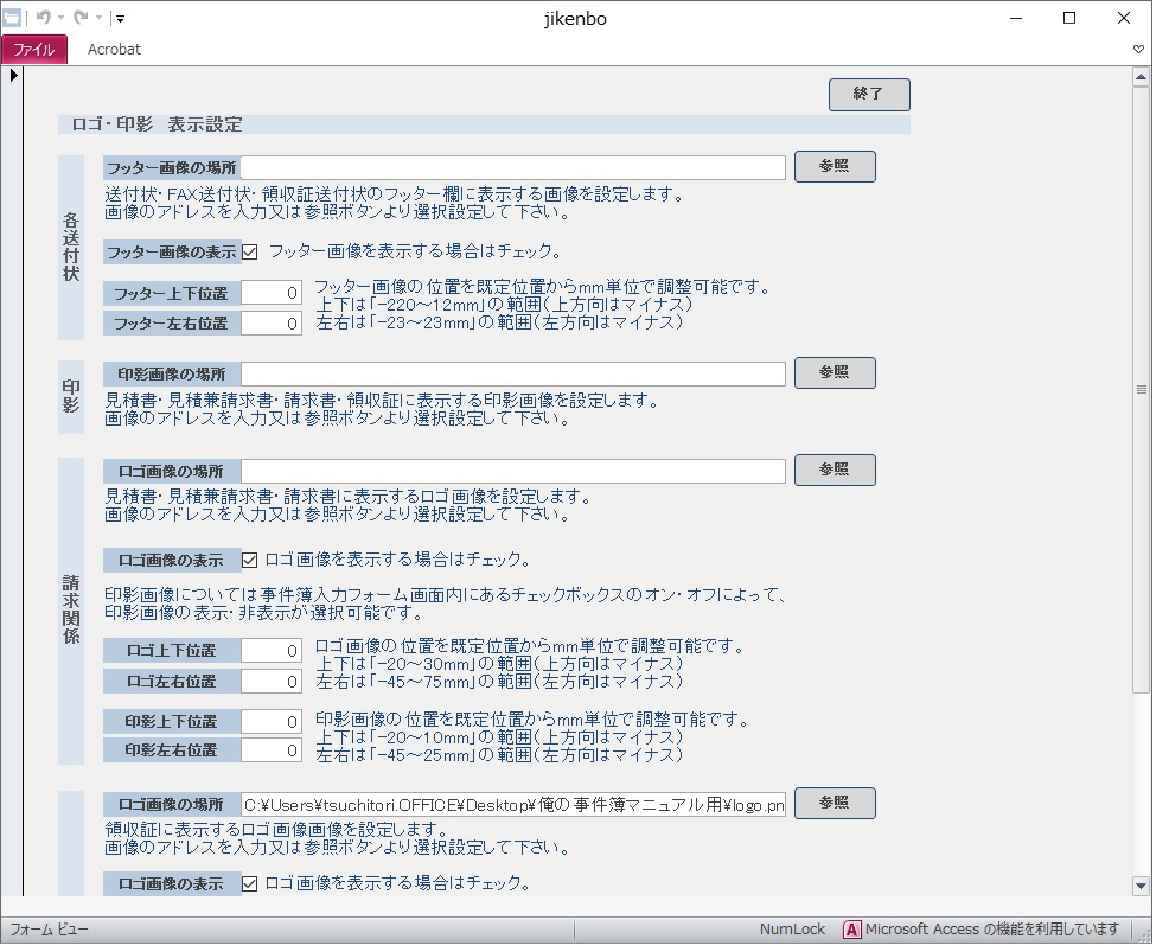1152x944 pixels.
Task: Switch to the Acrobat tab
Action: 114,49
